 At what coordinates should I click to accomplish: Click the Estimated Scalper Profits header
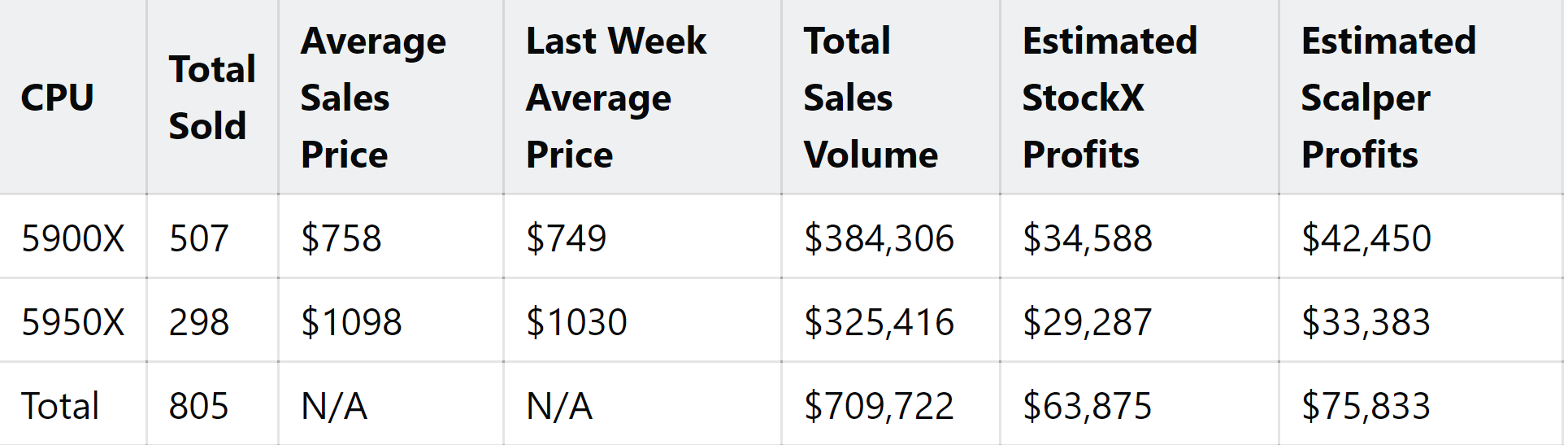click(x=1388, y=98)
